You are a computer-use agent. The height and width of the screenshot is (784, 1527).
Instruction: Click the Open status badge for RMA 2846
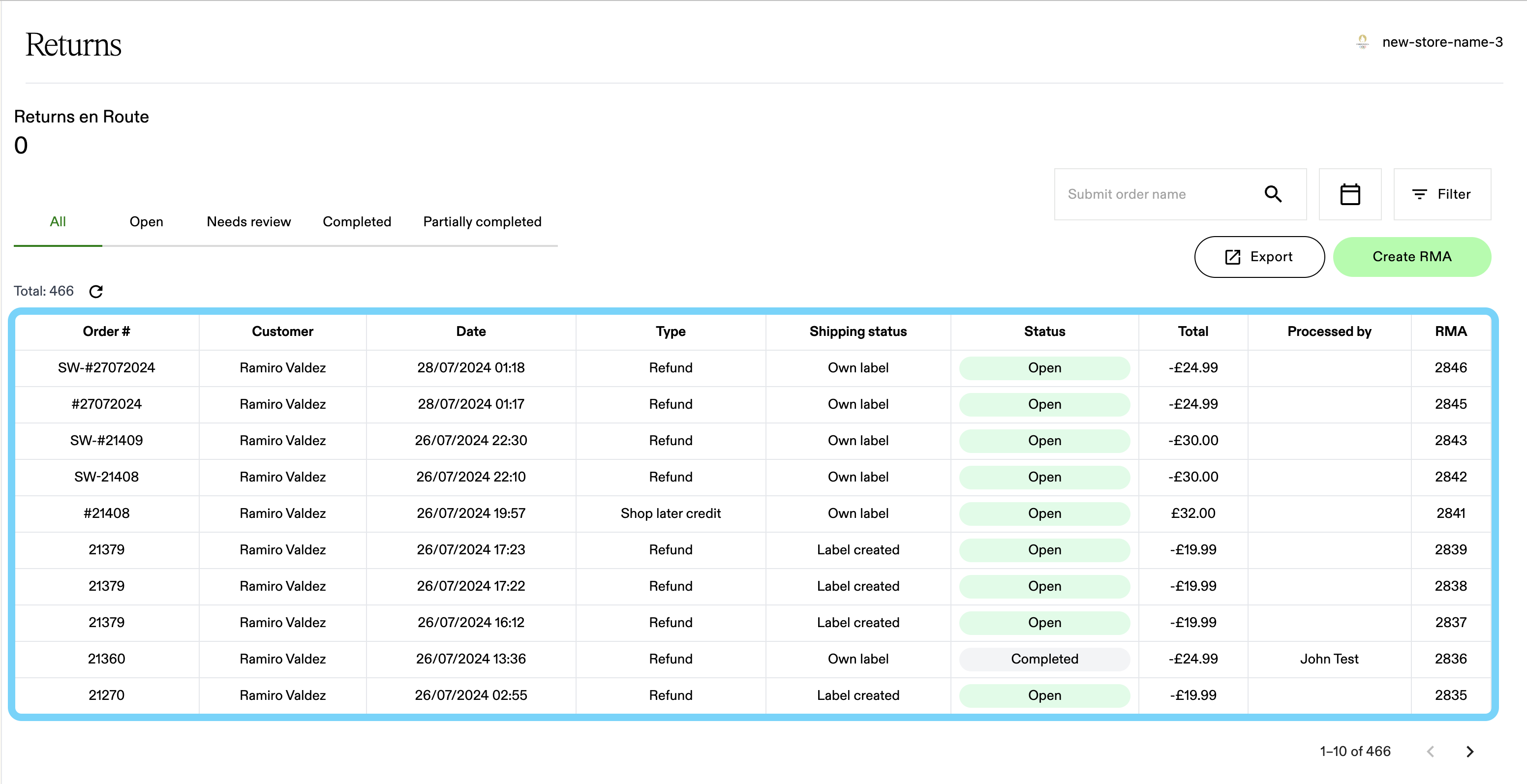(1044, 367)
